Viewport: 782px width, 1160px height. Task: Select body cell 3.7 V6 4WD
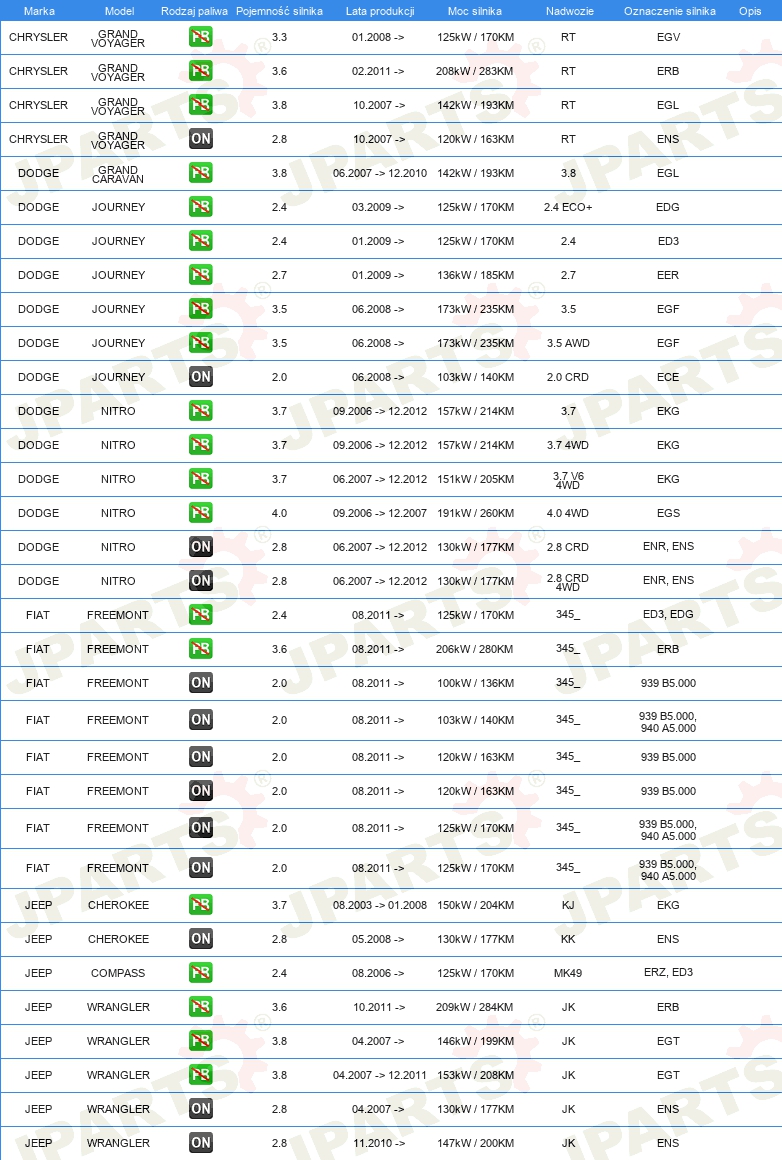pyautogui.click(x=568, y=481)
